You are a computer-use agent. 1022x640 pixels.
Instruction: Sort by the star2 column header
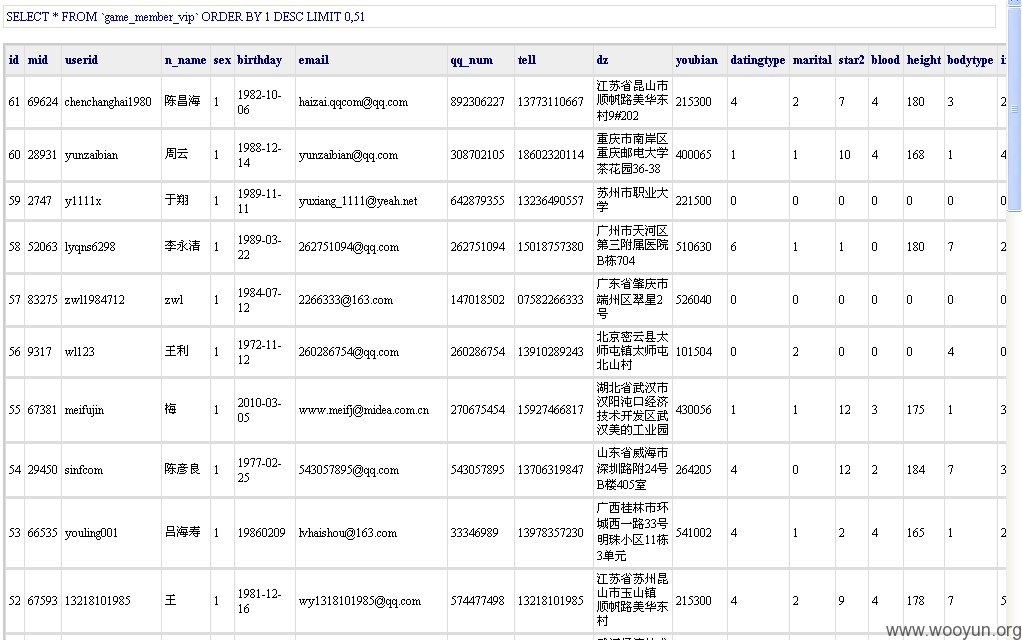(x=851, y=60)
